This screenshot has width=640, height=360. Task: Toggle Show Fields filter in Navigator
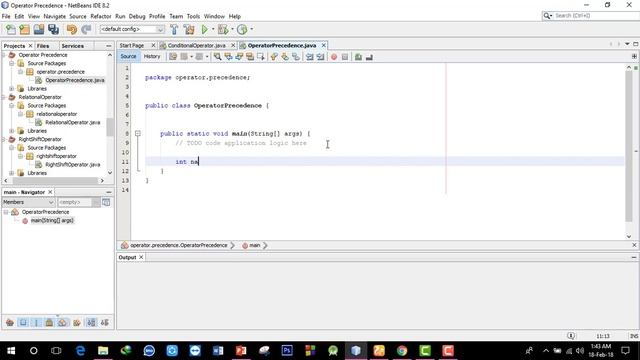[23, 322]
